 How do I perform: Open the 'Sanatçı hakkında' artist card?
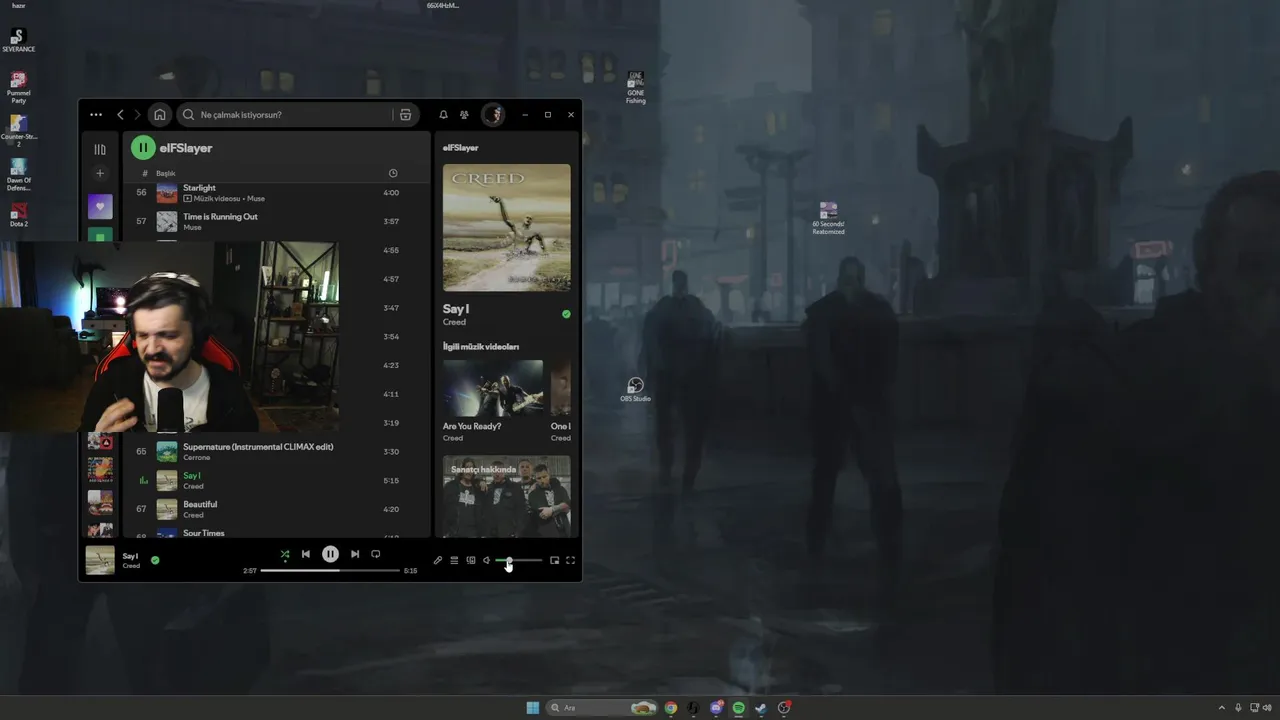pos(507,497)
